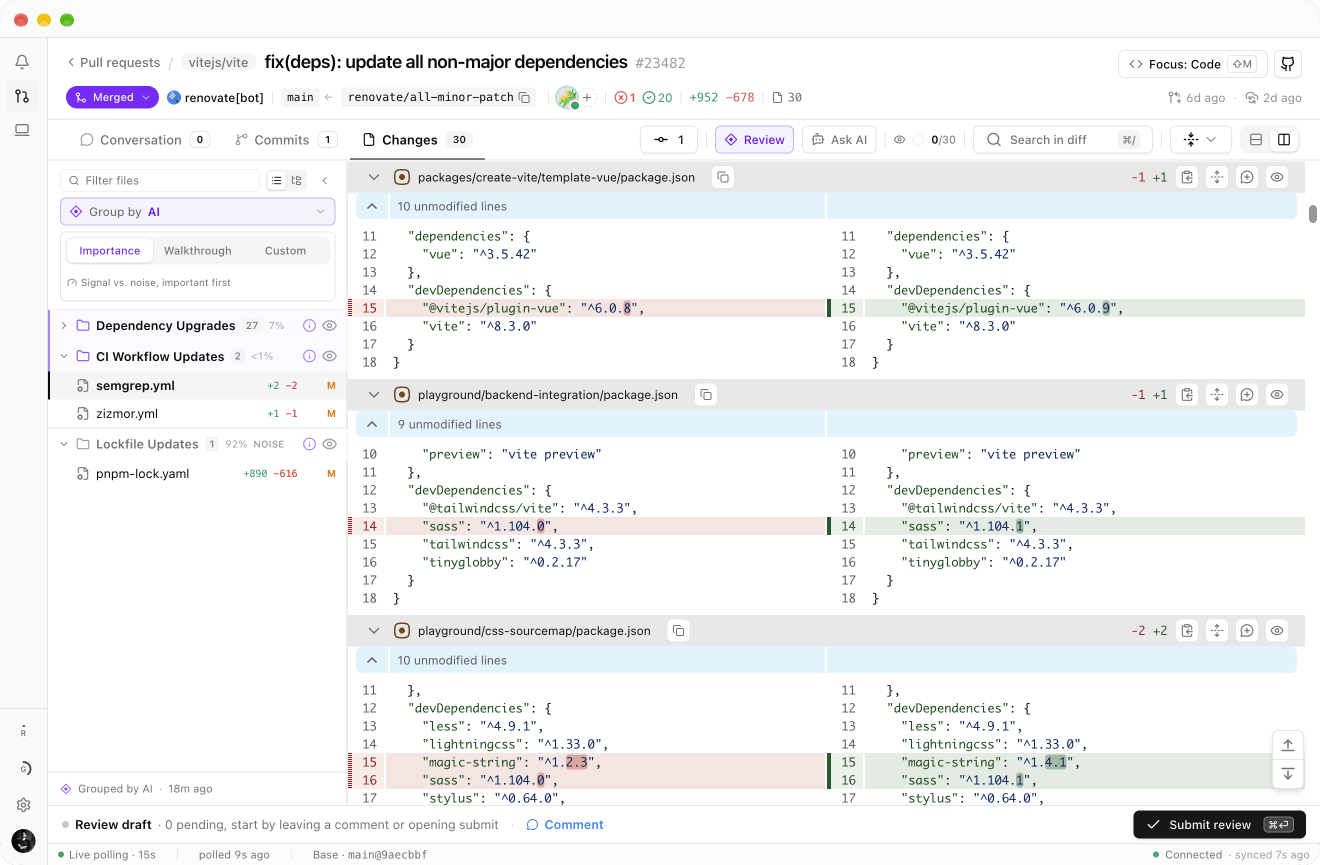Viewport: 1320px width, 865px height.
Task: Copy the template-vue/package.json file path
Action: (x=723, y=177)
